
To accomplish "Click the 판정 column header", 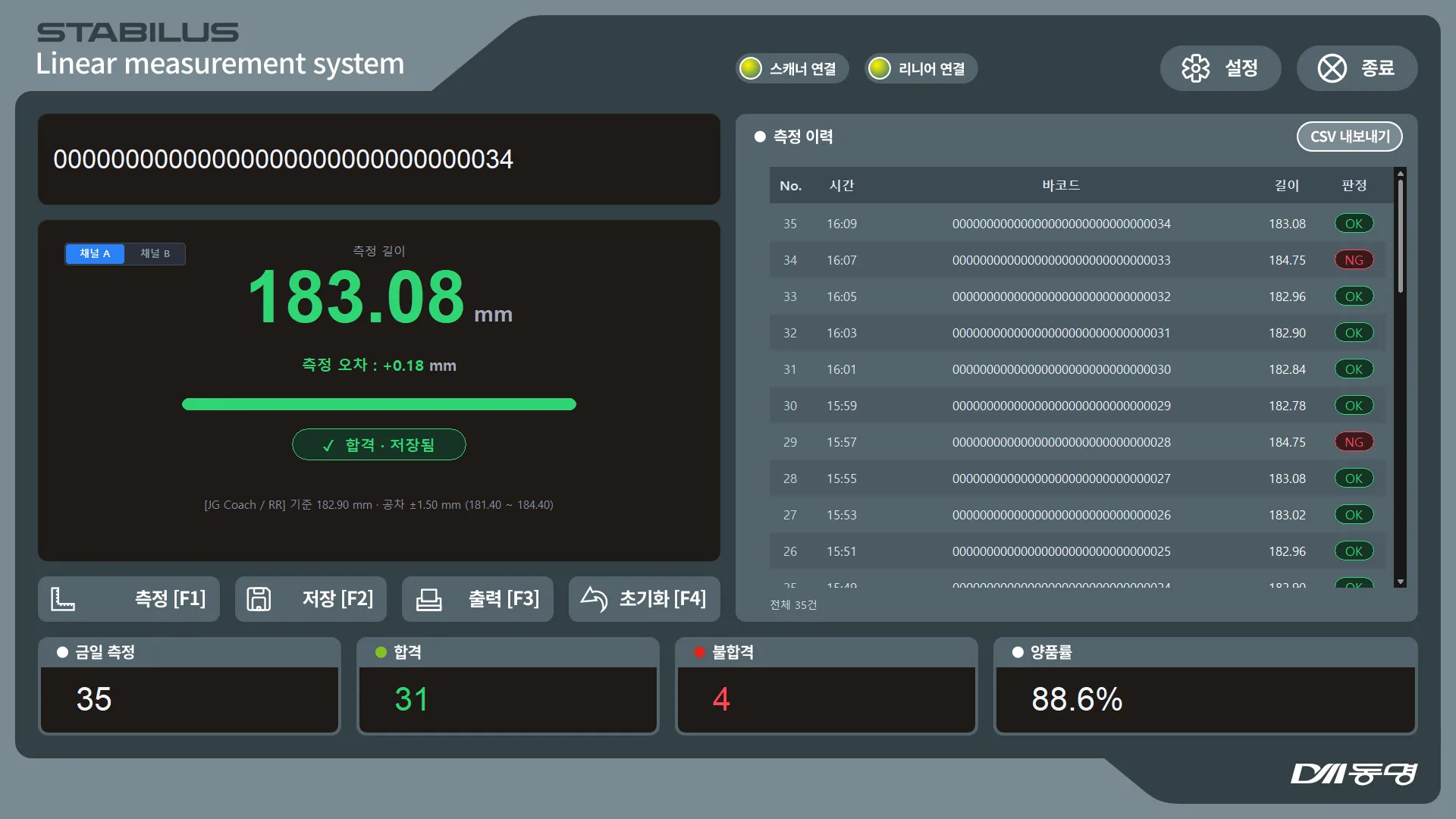I will (1354, 186).
